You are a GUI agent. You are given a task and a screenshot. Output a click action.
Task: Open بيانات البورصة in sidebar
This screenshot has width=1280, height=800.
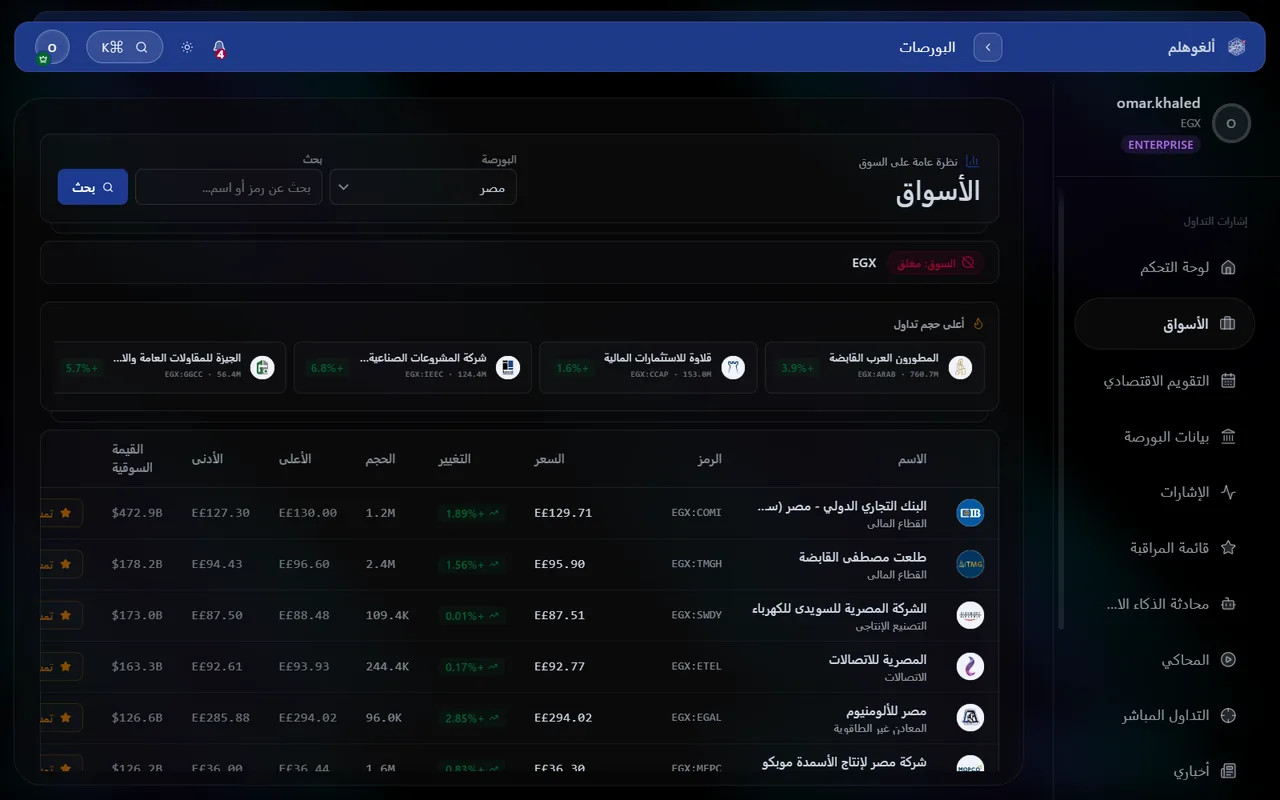click(x=1165, y=437)
